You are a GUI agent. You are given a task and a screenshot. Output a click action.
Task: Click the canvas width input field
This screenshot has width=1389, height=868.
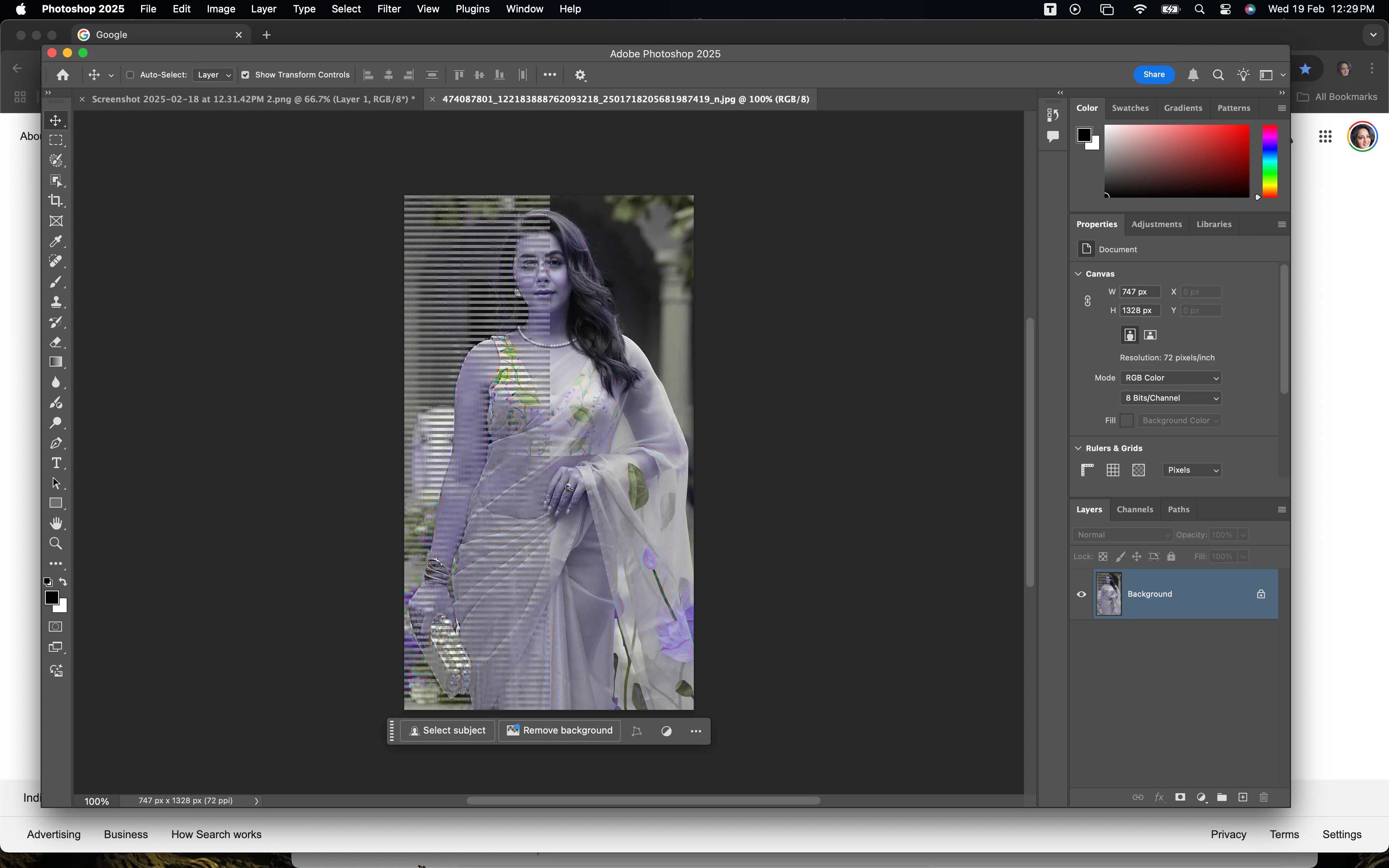click(1140, 292)
